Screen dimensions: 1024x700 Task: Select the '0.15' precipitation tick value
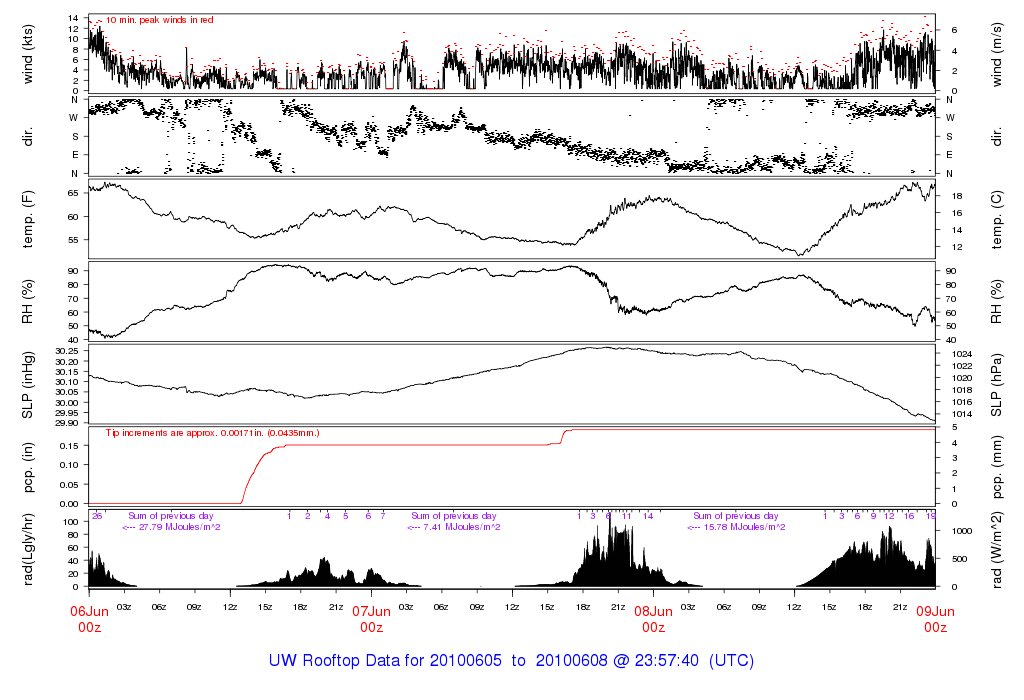[x=69, y=445]
